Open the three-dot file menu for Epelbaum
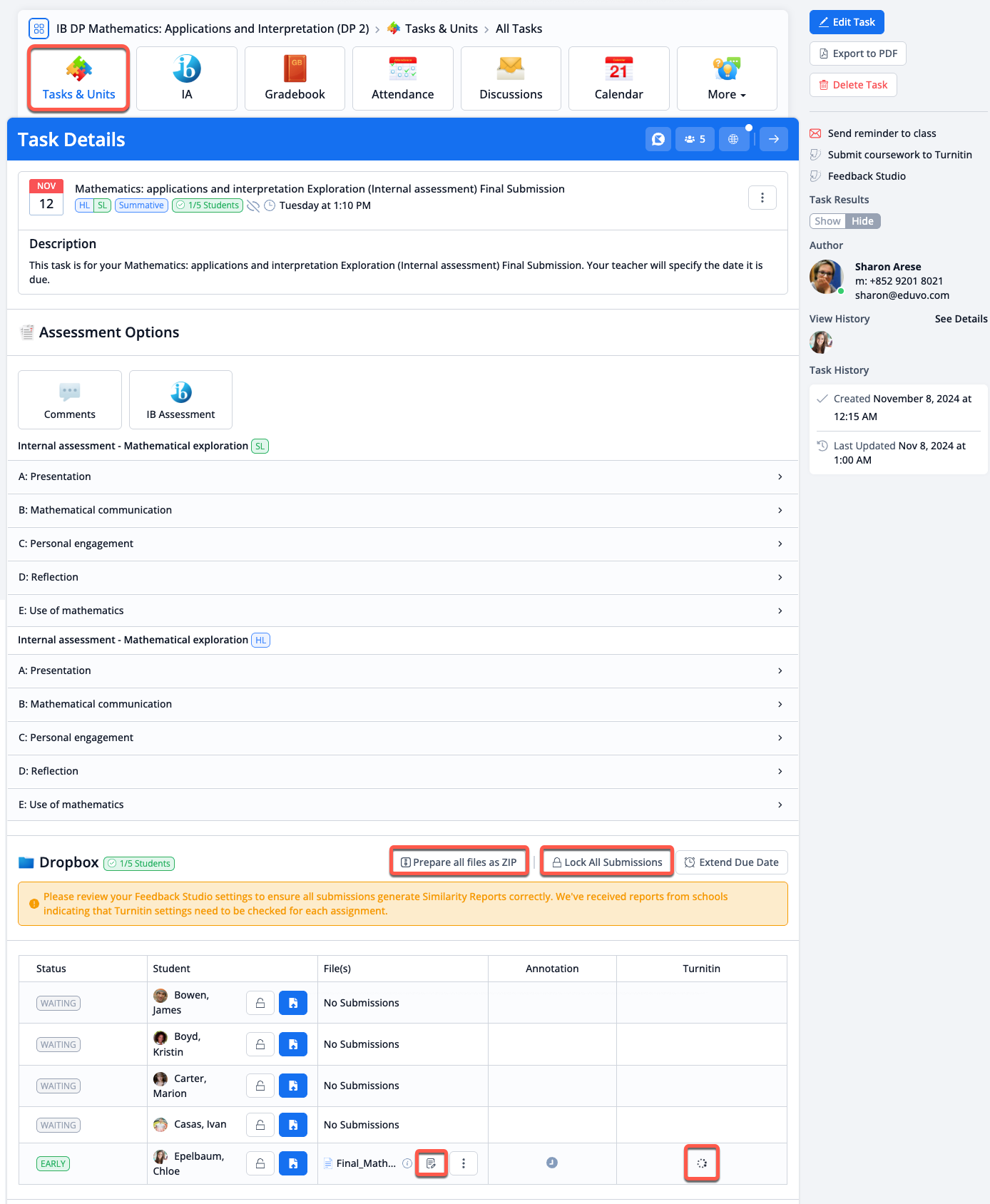 click(x=464, y=1163)
